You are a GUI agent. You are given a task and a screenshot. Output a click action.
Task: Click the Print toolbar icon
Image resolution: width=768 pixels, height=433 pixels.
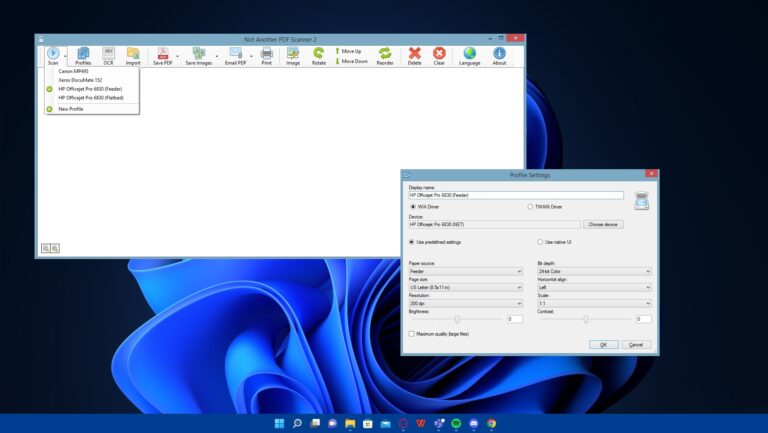[266, 55]
